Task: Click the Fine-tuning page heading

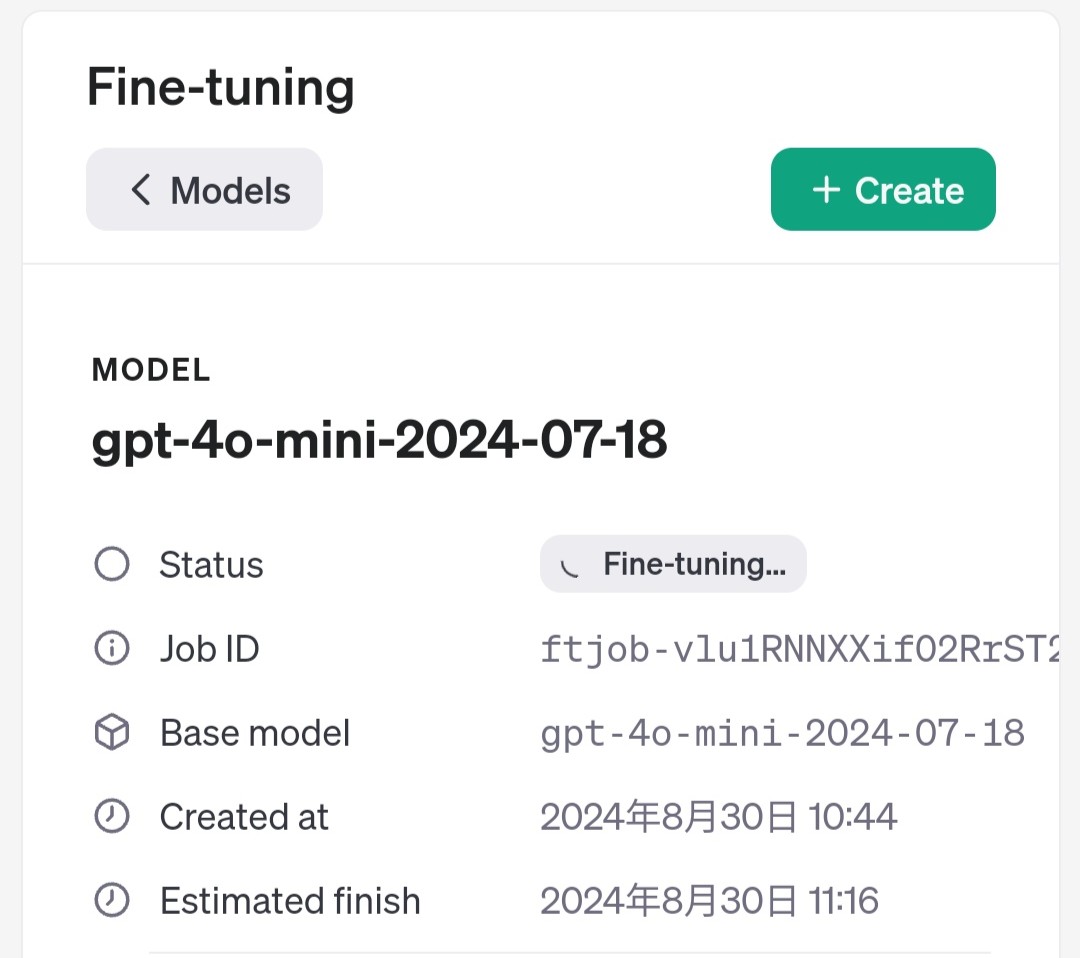Action: (221, 87)
